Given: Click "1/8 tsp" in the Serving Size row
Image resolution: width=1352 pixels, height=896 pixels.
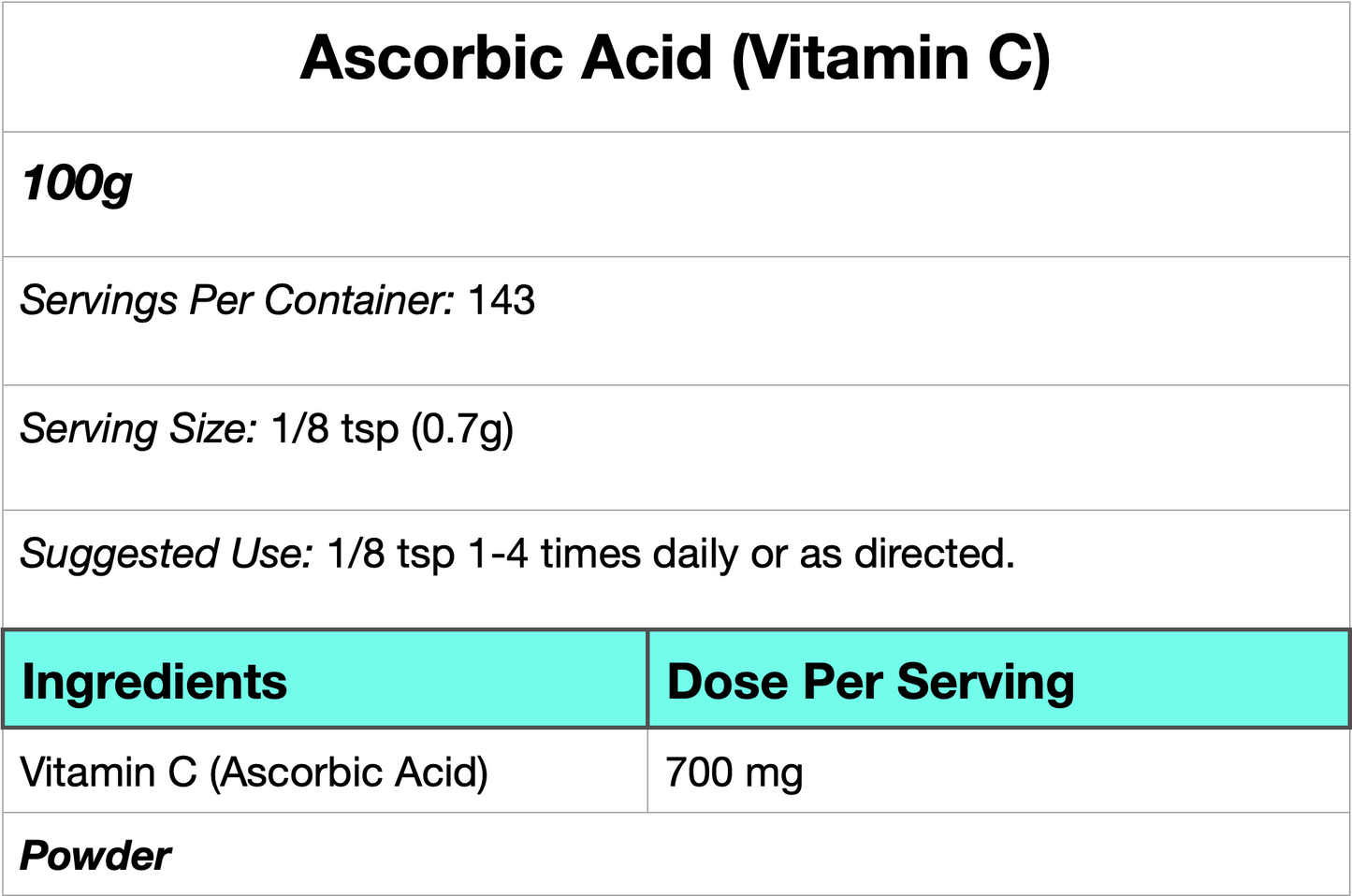Looking at the screenshot, I should (x=335, y=429).
